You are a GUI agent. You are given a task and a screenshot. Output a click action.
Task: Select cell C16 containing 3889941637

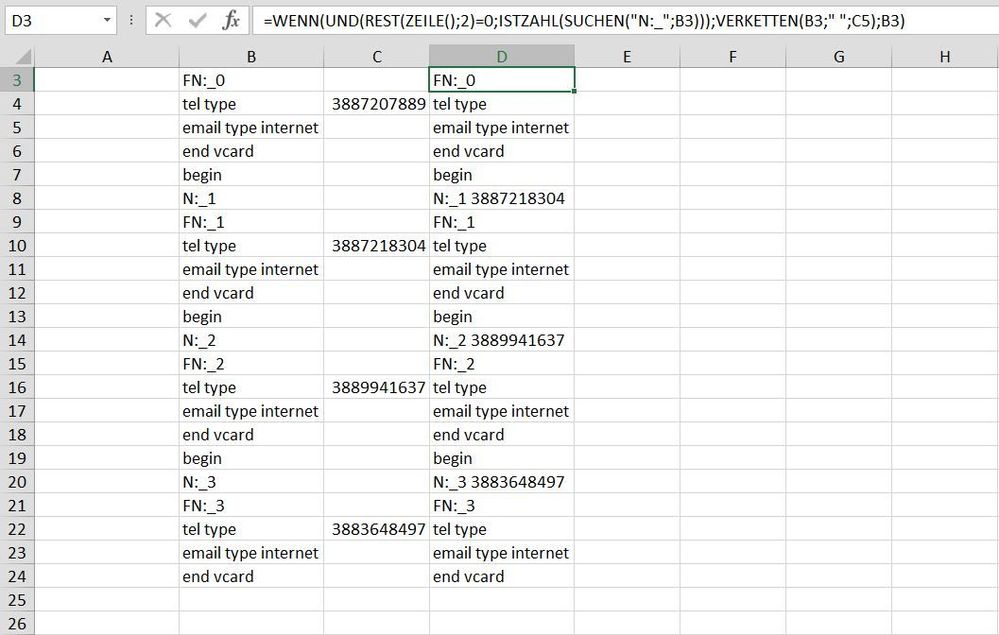tap(377, 387)
